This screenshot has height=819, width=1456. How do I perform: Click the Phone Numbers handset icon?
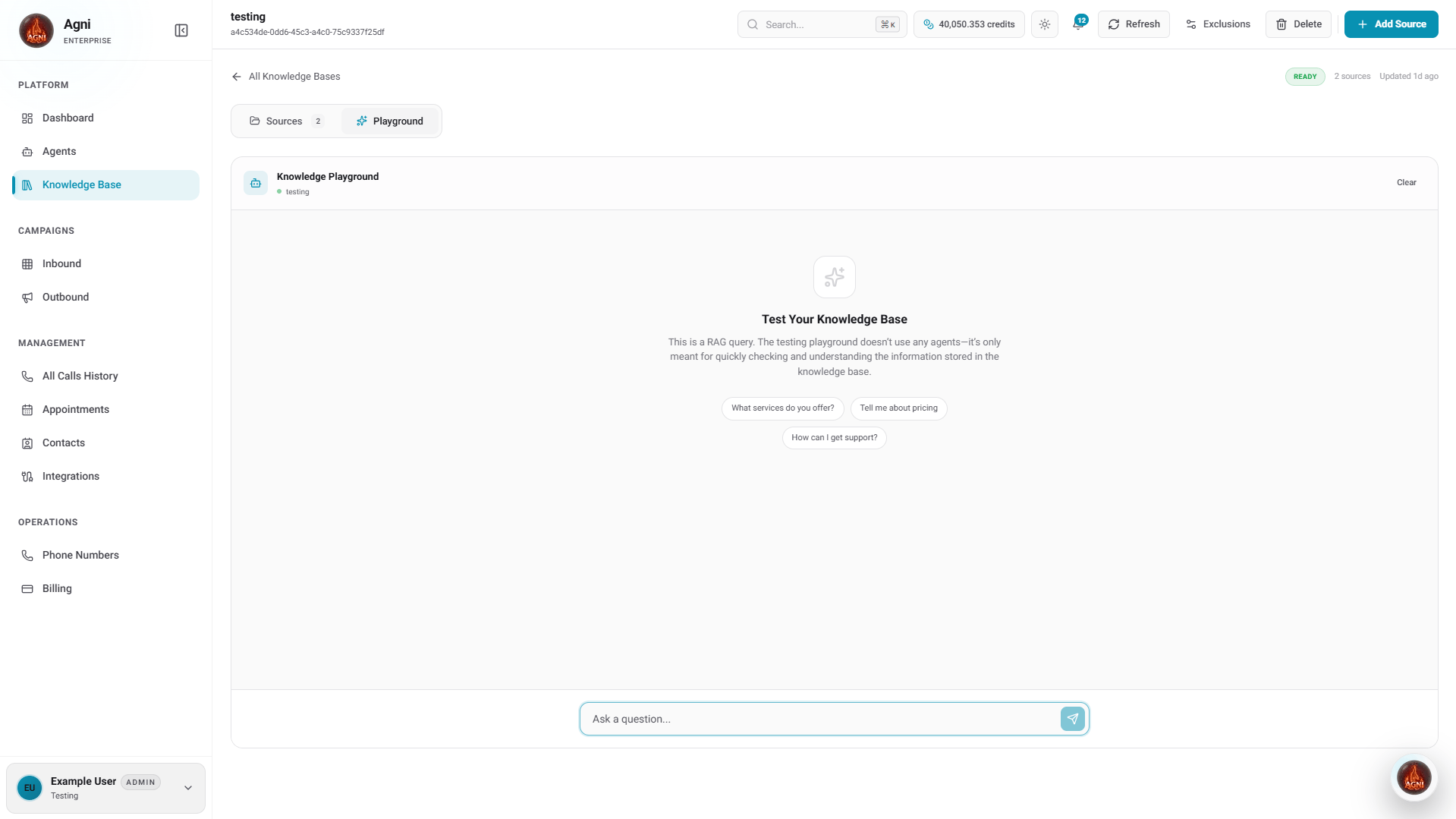pos(27,555)
